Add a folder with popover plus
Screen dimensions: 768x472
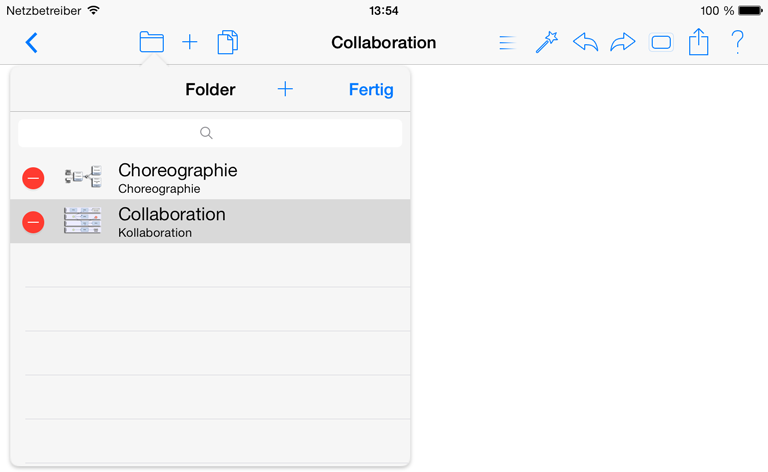285,89
